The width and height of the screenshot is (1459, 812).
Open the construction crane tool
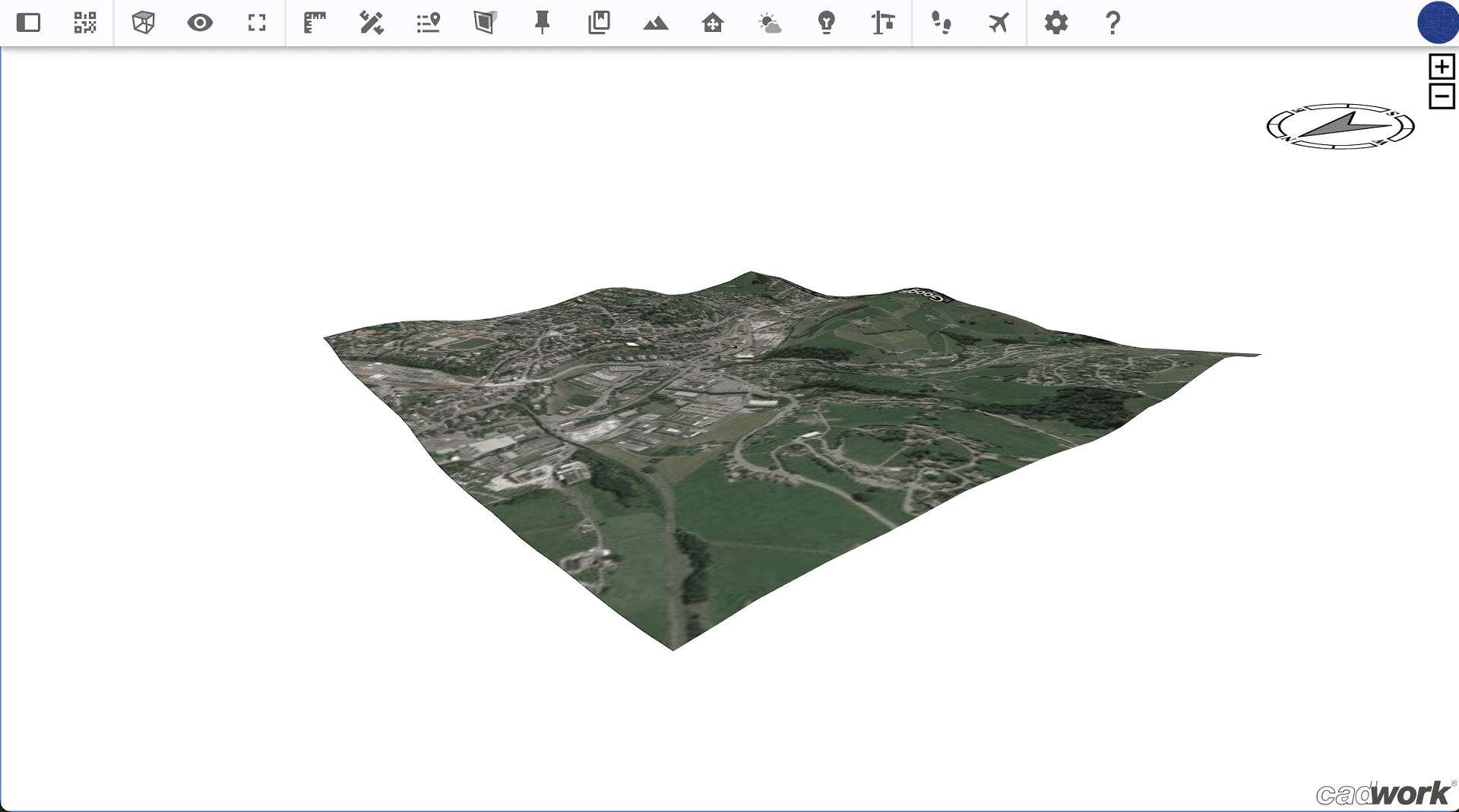(884, 24)
